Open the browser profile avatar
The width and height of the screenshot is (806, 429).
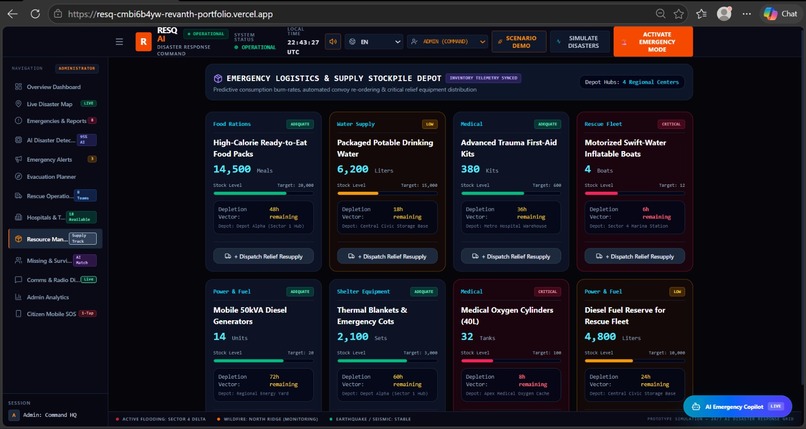click(724, 14)
